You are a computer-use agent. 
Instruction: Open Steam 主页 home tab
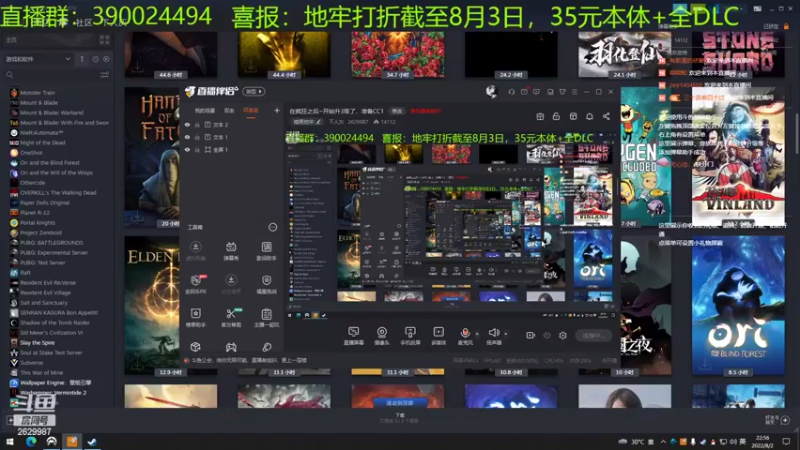pyautogui.click(x=11, y=40)
